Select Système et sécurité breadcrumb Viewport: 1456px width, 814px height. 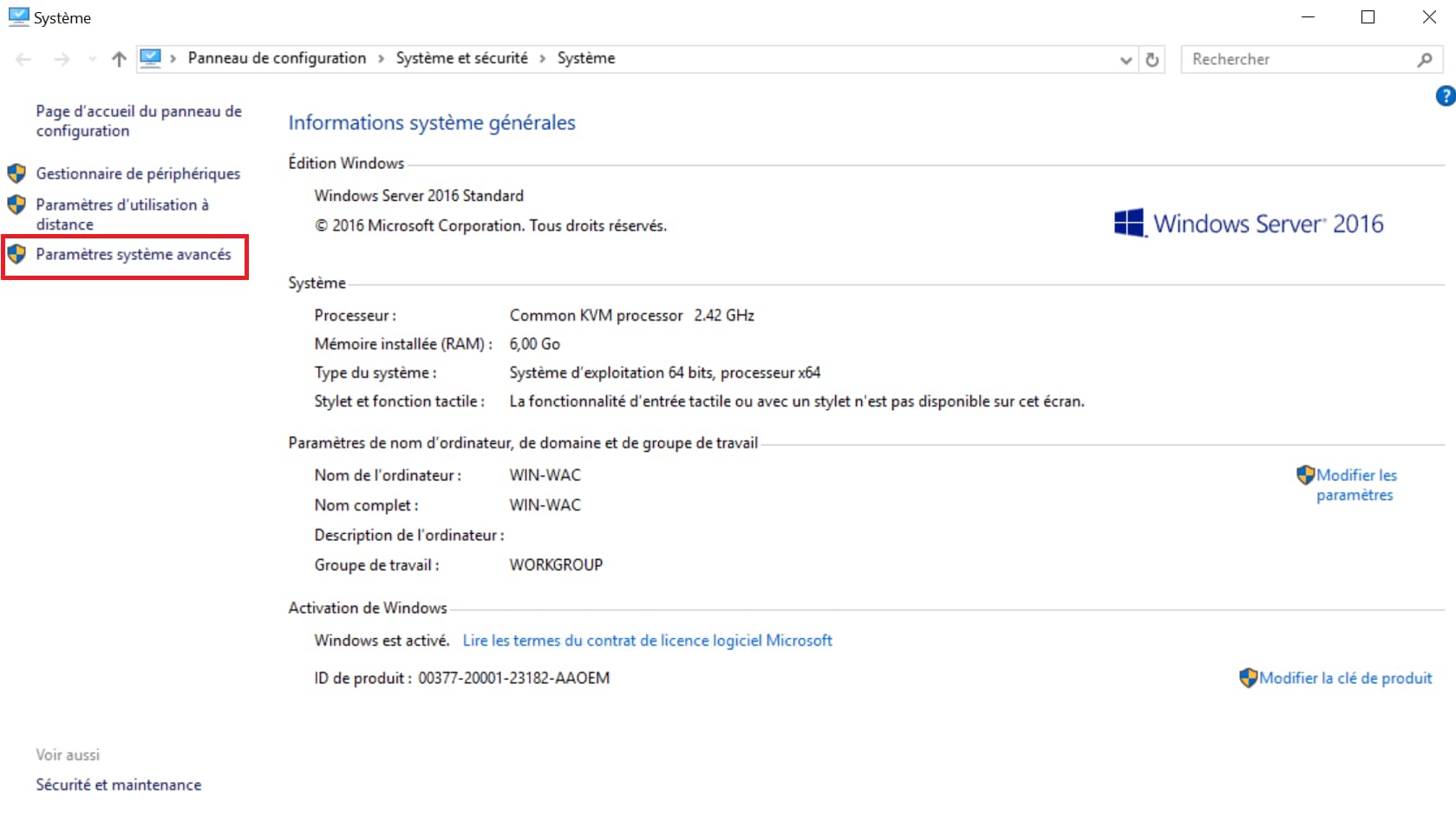(461, 58)
